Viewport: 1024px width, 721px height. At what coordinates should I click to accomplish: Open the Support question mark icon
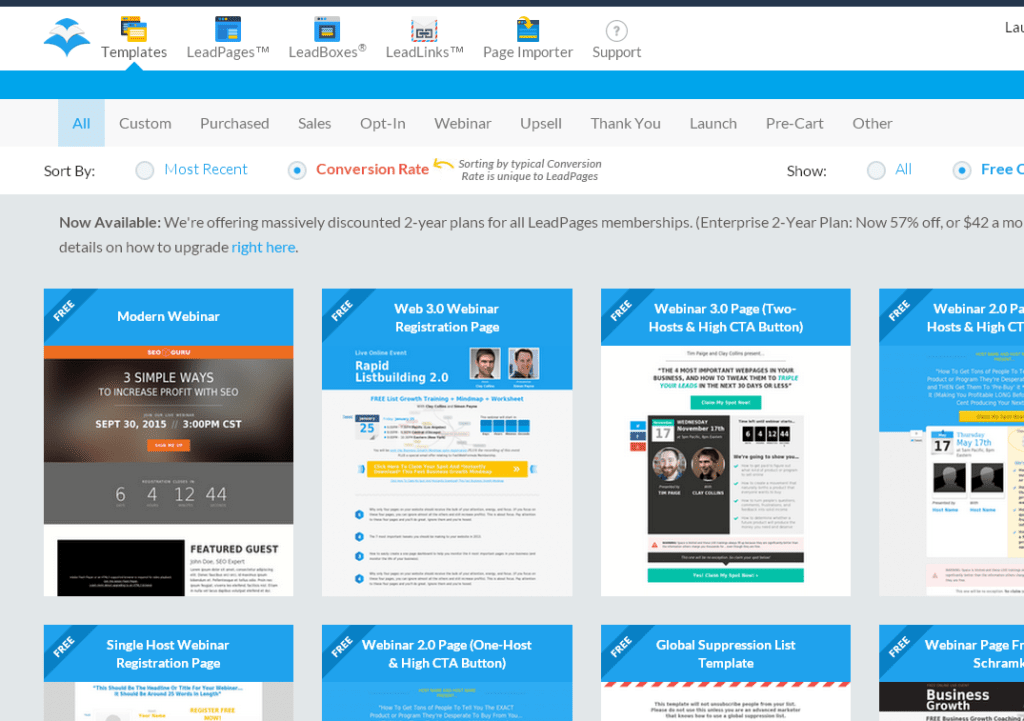(x=616, y=31)
